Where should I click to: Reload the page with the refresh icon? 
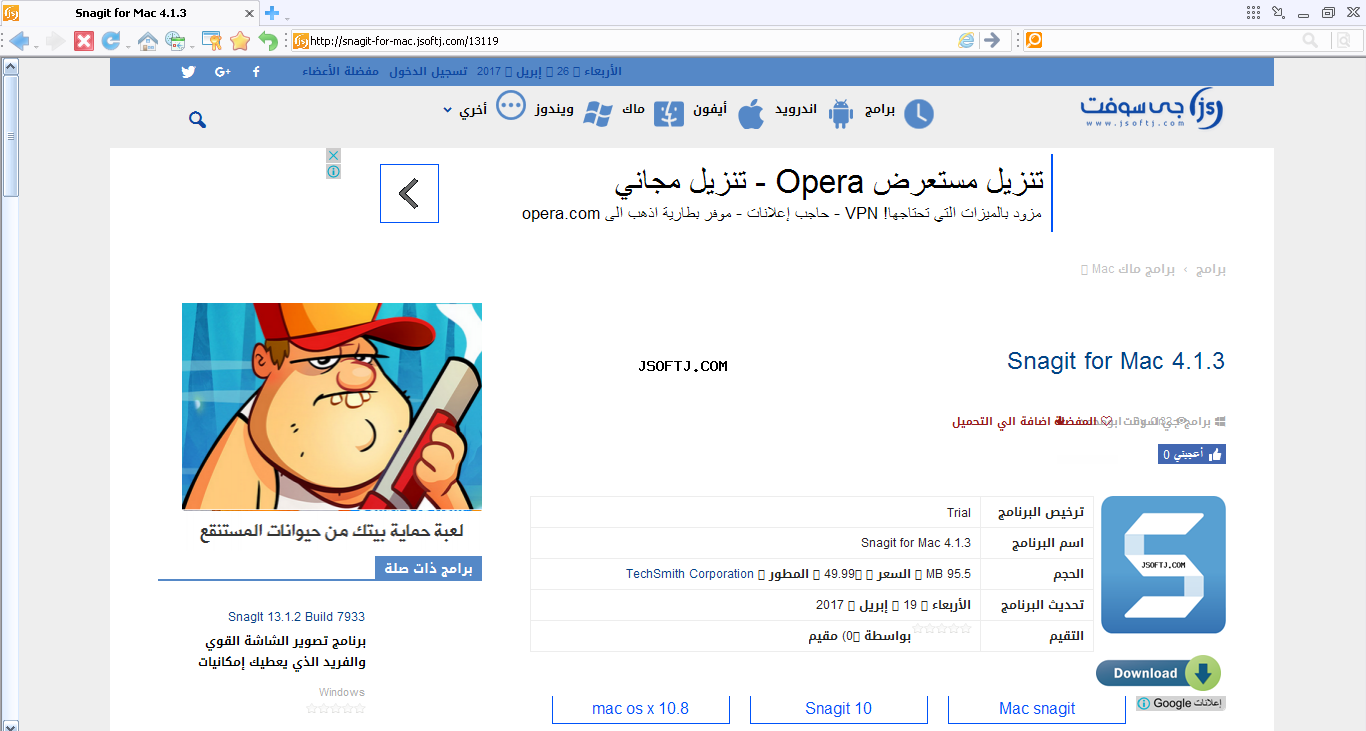(110, 41)
